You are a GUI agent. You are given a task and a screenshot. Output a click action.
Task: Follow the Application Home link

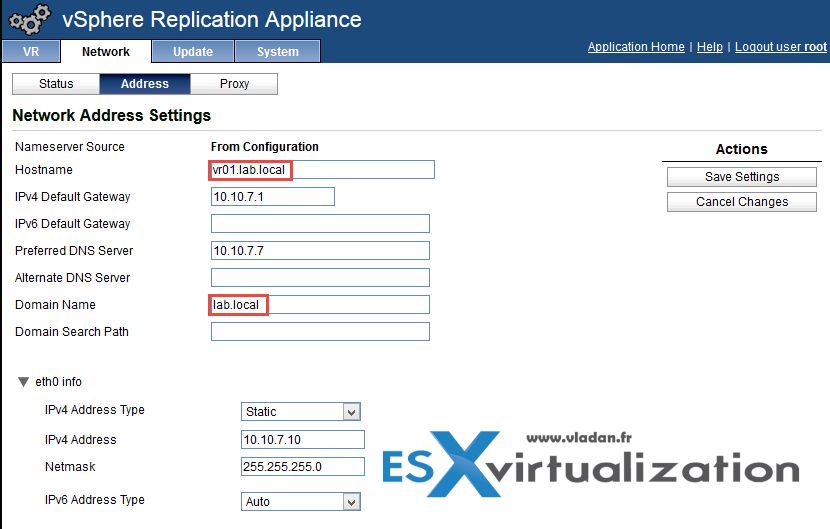click(636, 47)
